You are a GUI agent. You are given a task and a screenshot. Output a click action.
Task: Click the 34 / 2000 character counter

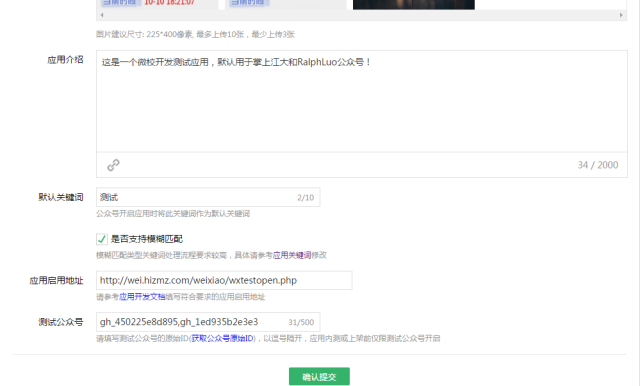[x=598, y=165]
